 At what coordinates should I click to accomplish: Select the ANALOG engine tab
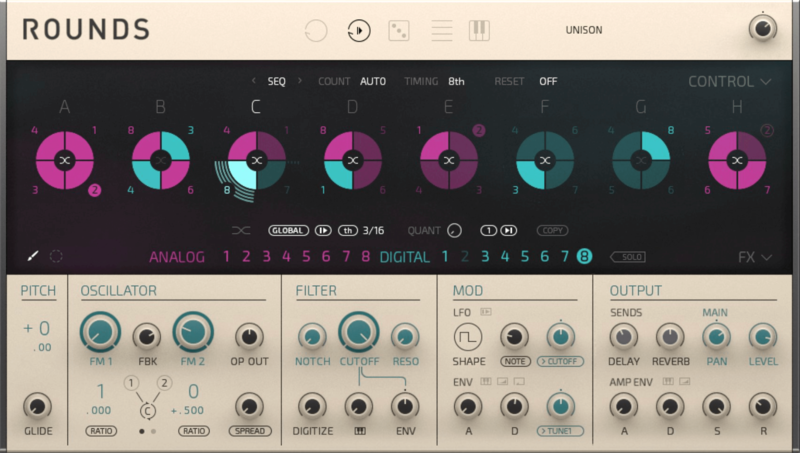177,257
